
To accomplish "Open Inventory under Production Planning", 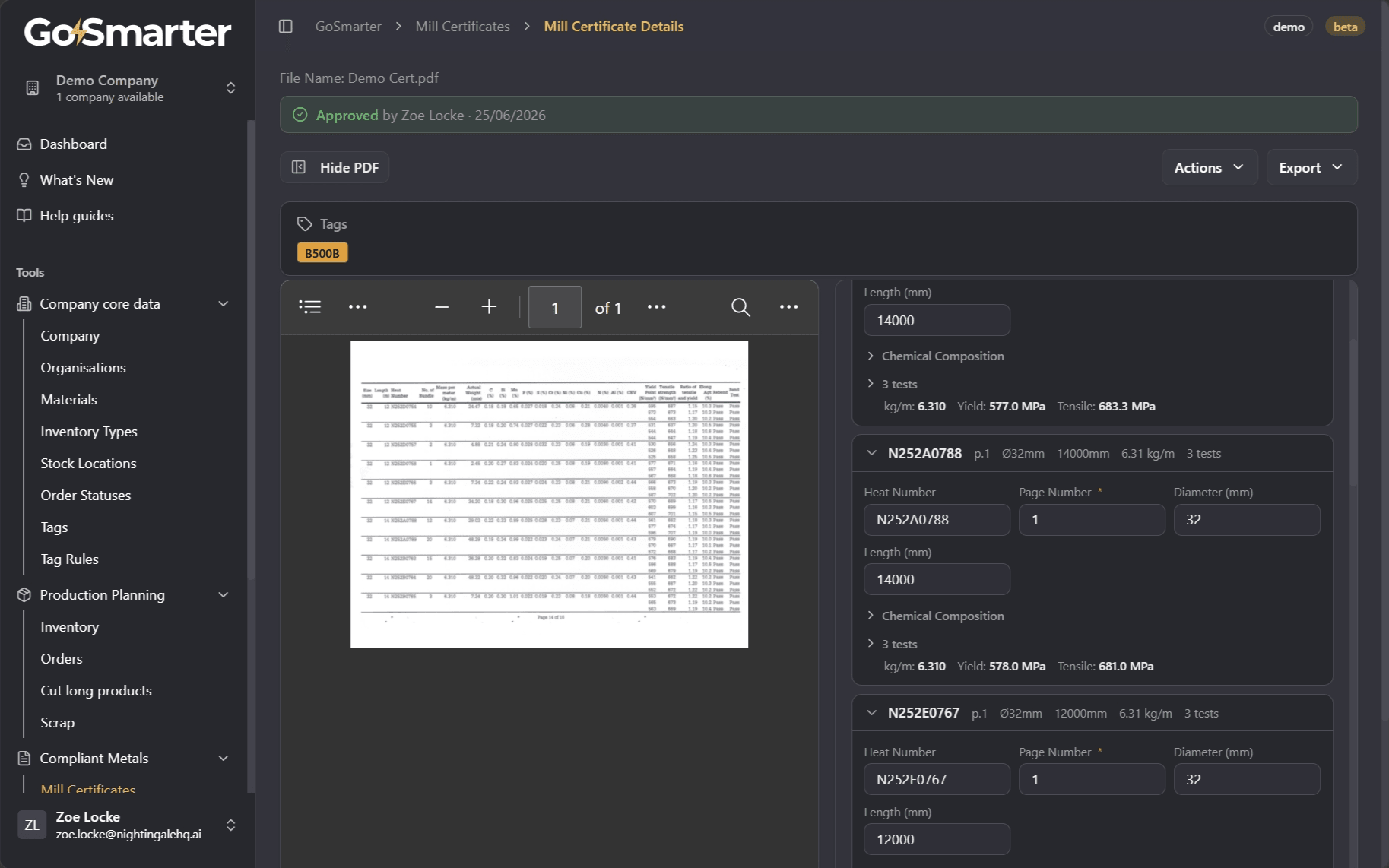I will pos(69,627).
